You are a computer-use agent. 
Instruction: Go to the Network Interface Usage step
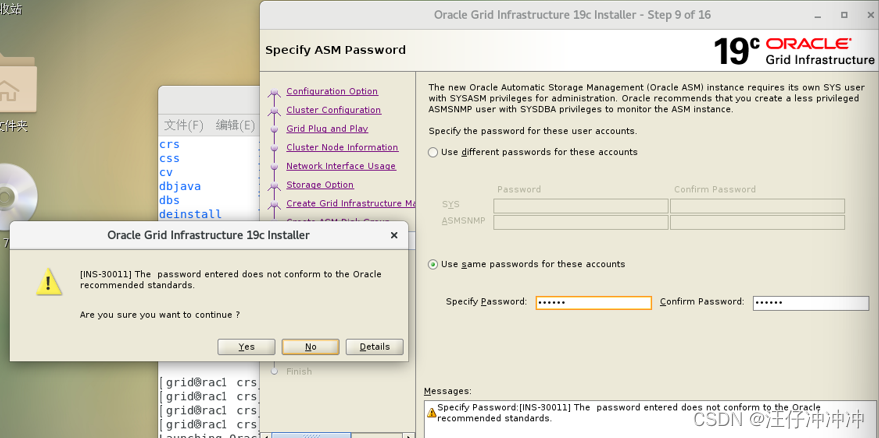(x=341, y=166)
